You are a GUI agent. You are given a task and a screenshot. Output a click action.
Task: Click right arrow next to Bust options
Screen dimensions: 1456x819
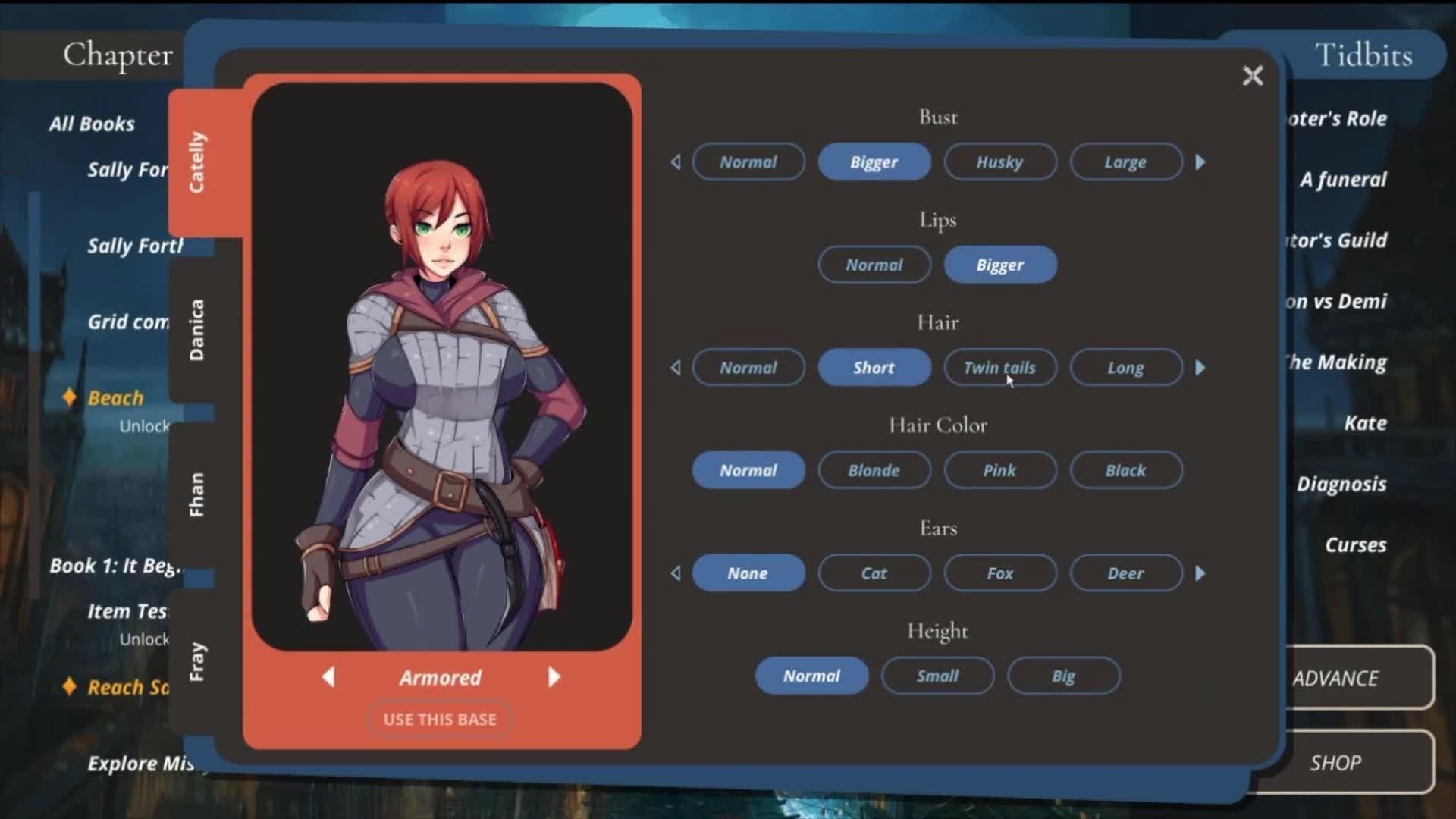click(x=1200, y=162)
